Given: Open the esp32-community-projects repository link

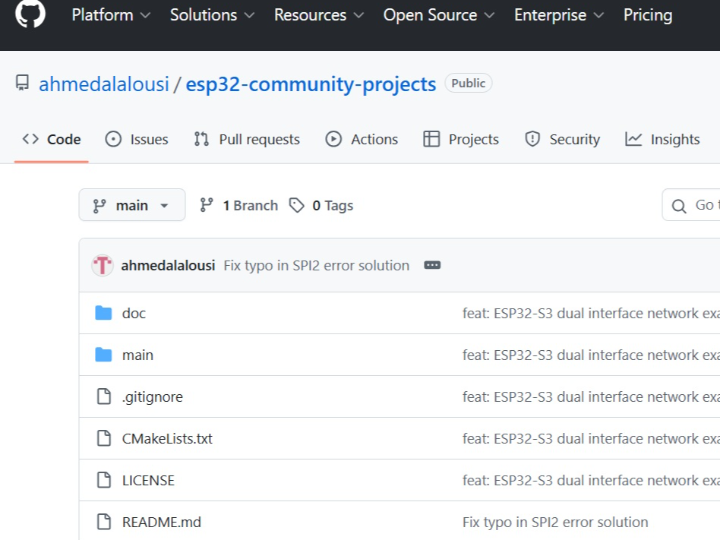Looking at the screenshot, I should pos(311,84).
